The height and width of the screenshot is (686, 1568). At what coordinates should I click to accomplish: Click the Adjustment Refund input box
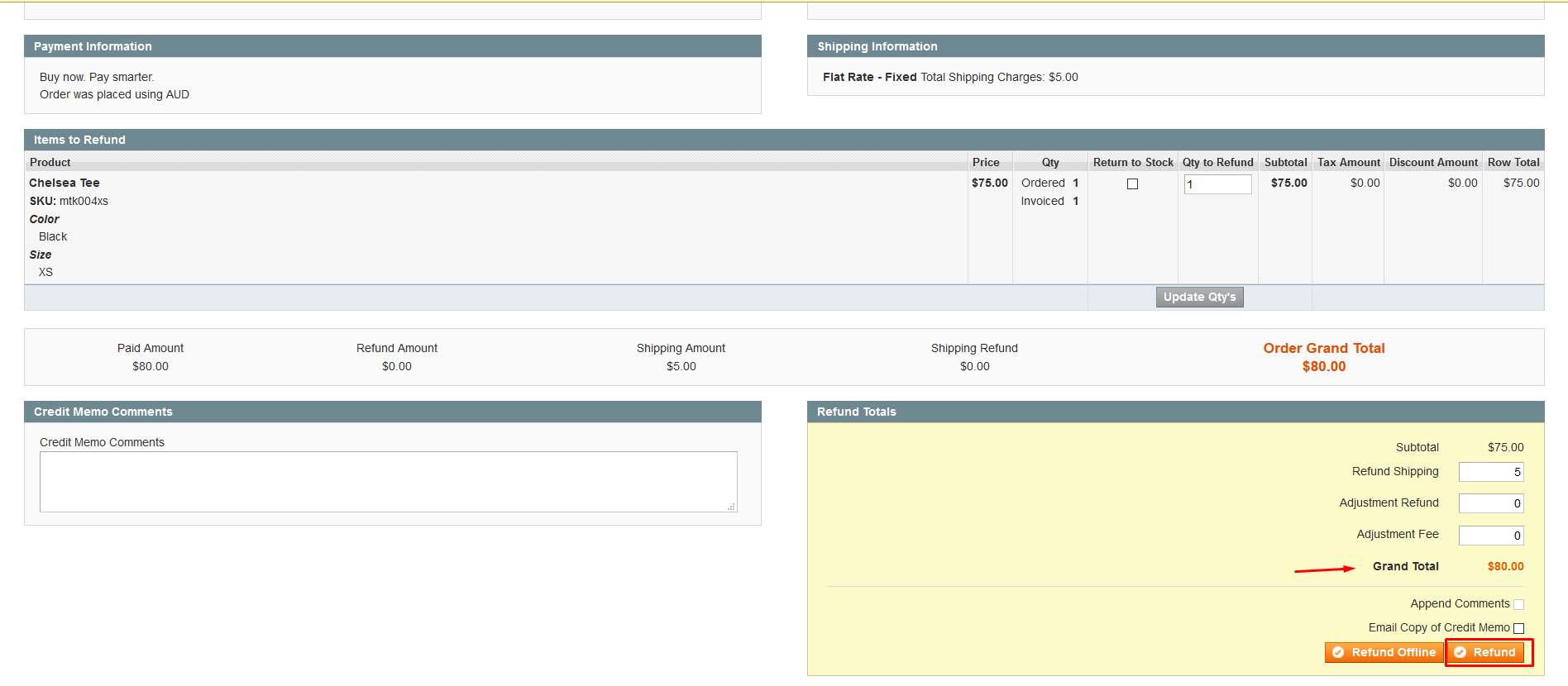click(1490, 503)
